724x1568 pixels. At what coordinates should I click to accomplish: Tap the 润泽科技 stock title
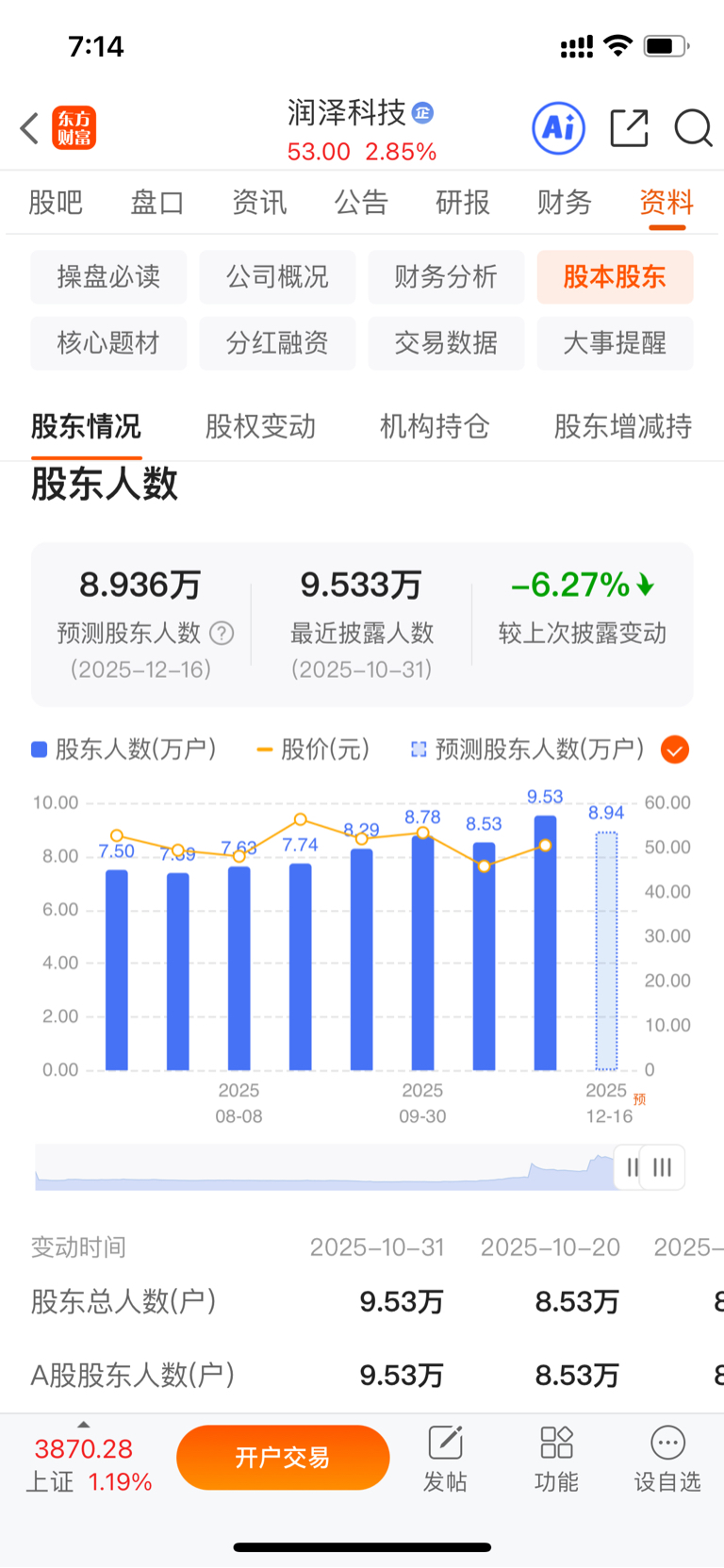click(x=347, y=113)
